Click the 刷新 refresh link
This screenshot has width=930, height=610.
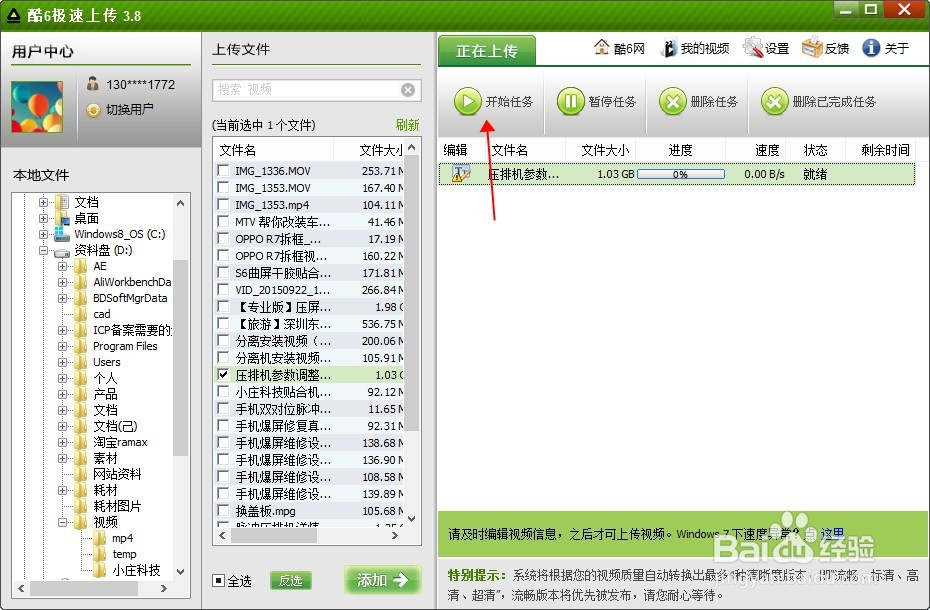tap(407, 125)
